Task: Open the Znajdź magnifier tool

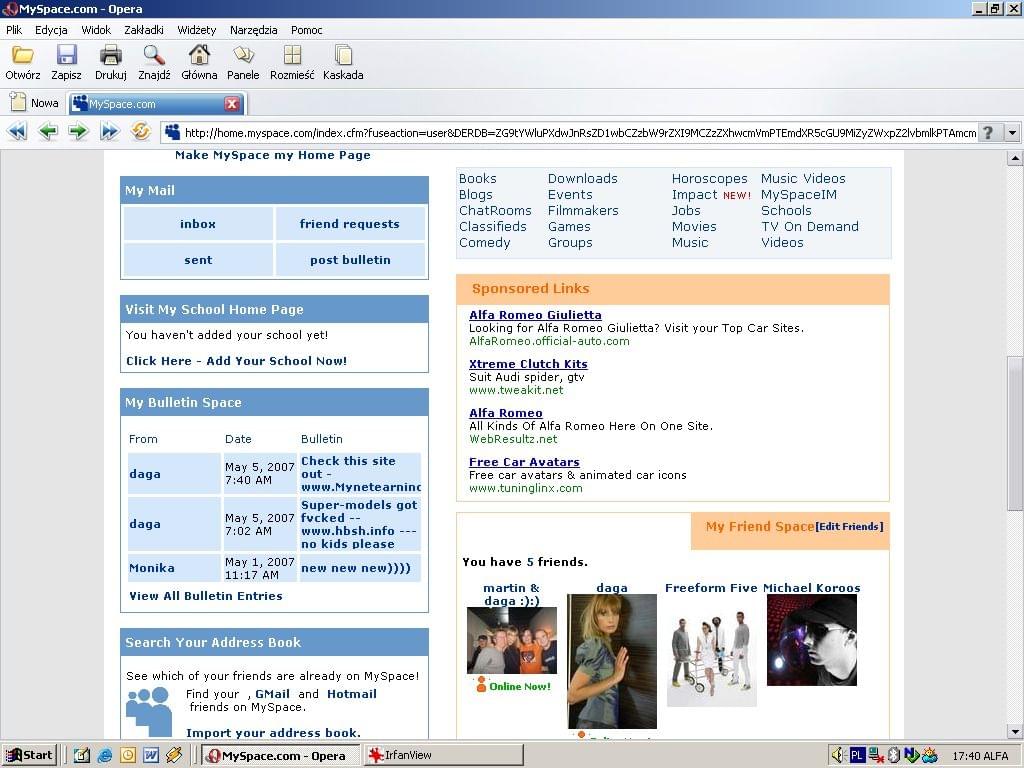Action: point(154,55)
